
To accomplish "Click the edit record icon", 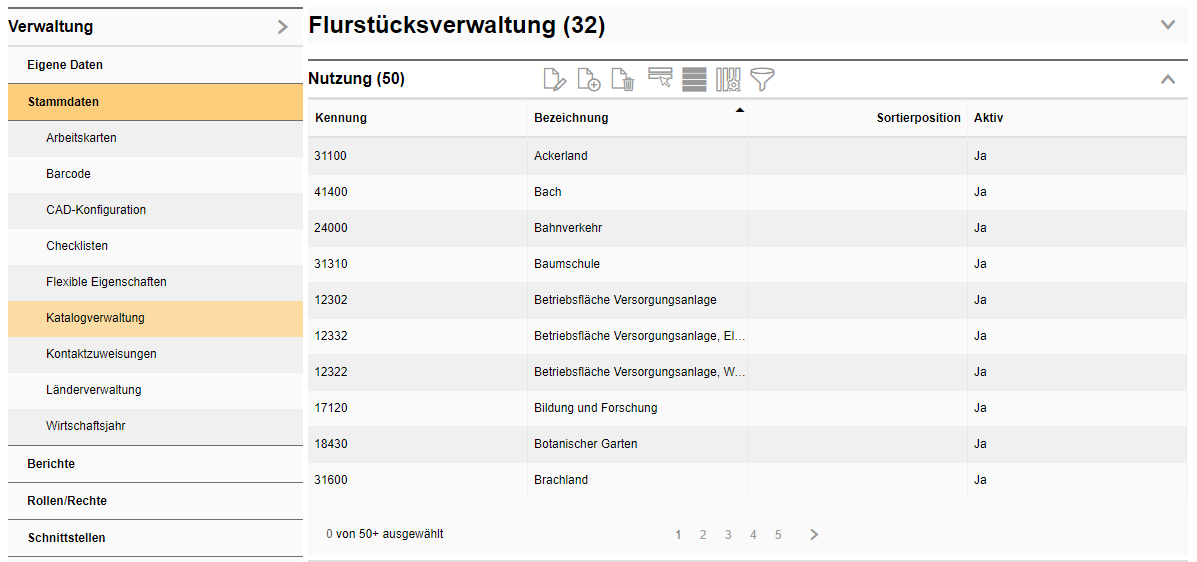I will pyautogui.click(x=554, y=80).
